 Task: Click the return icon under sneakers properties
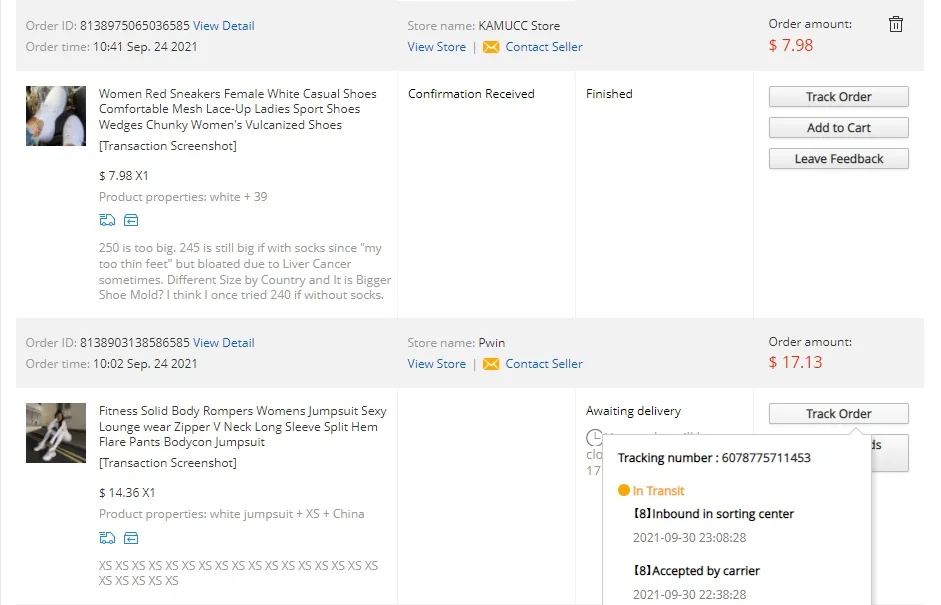131,220
